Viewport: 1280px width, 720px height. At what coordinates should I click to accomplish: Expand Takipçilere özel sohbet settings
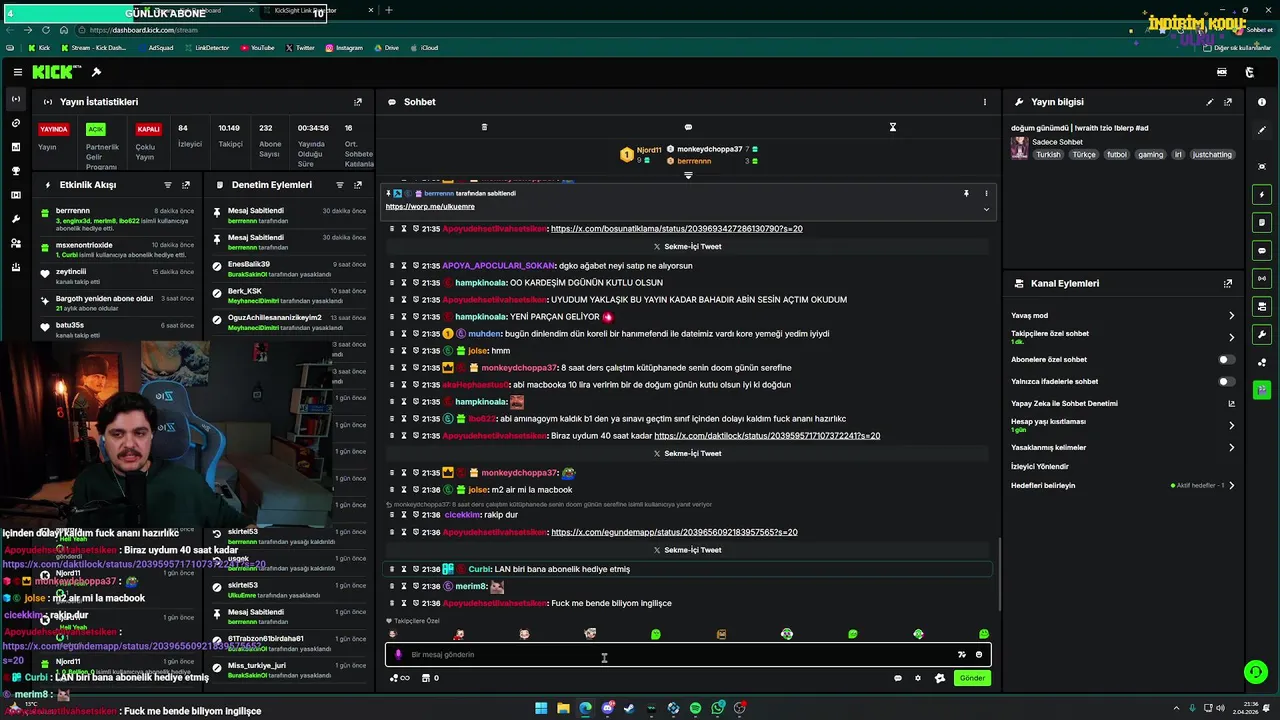1232,337
